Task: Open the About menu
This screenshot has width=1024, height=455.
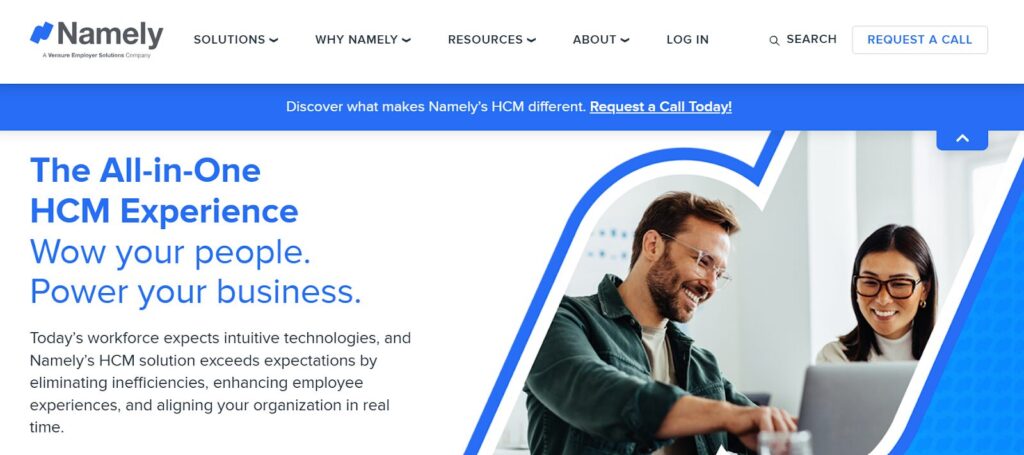Action: point(601,40)
